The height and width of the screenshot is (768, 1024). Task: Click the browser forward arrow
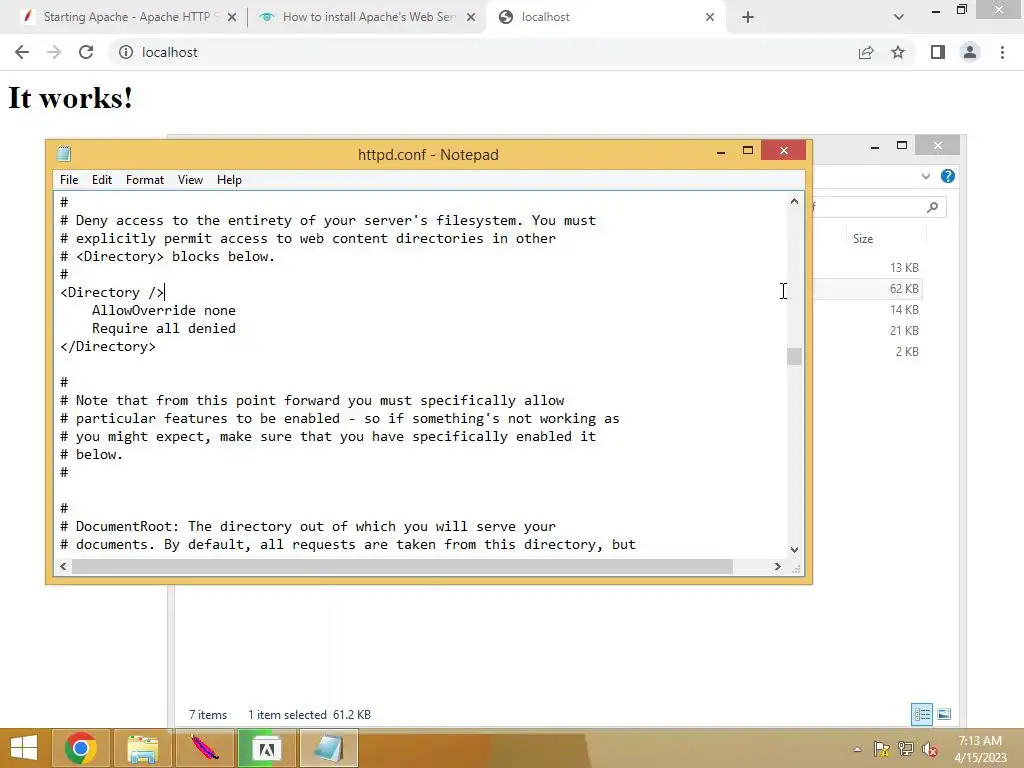click(54, 52)
